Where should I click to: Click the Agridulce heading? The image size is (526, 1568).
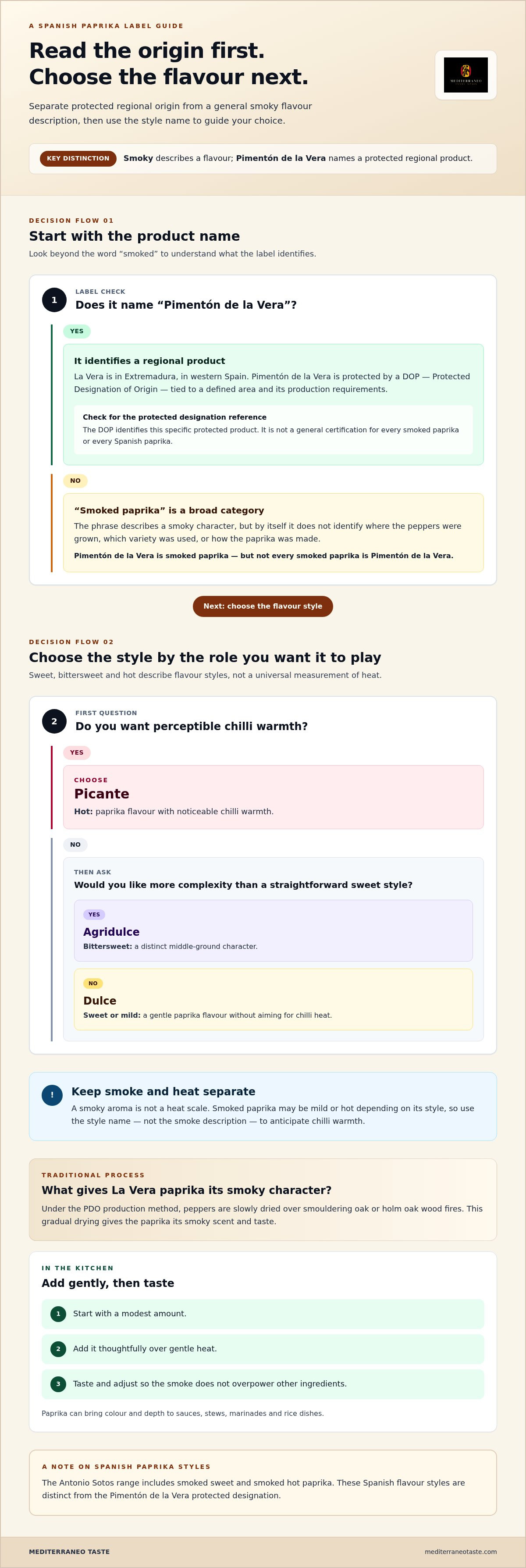111,932
